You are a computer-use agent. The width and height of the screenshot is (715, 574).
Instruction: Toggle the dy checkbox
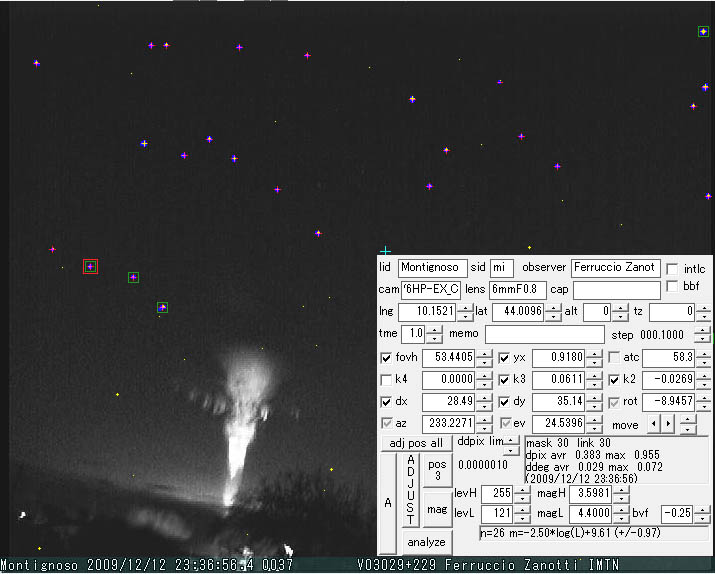click(504, 402)
